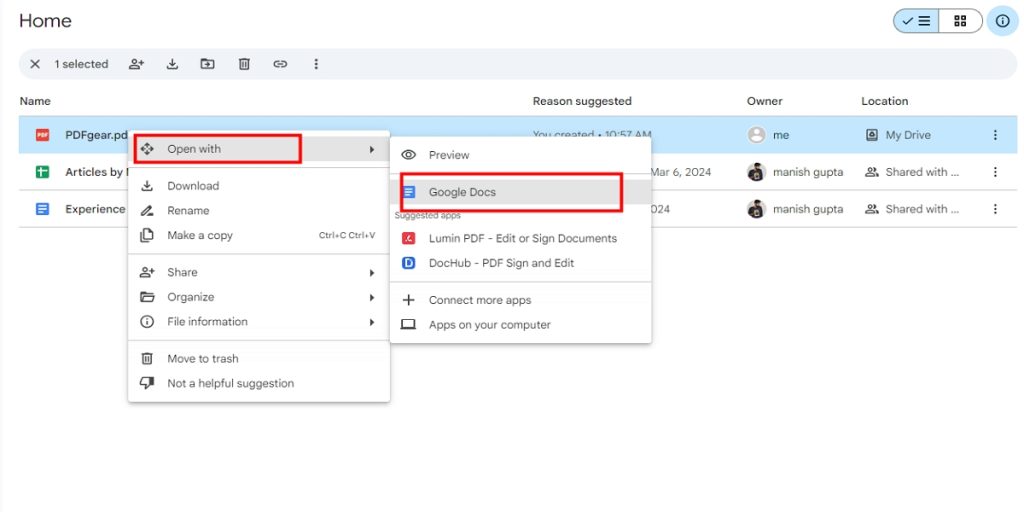Click Shared with location in Articles row
1024x512 pixels.
[x=912, y=172]
